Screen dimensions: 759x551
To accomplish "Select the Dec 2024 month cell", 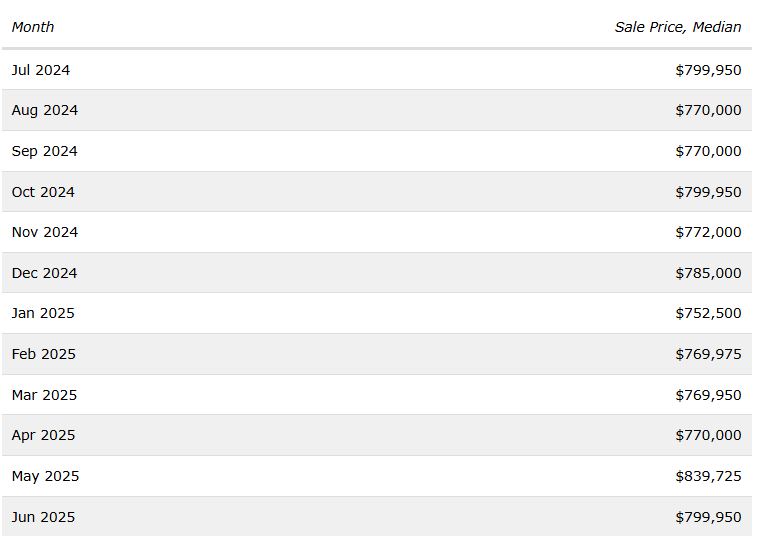I will pyautogui.click(x=45, y=273).
